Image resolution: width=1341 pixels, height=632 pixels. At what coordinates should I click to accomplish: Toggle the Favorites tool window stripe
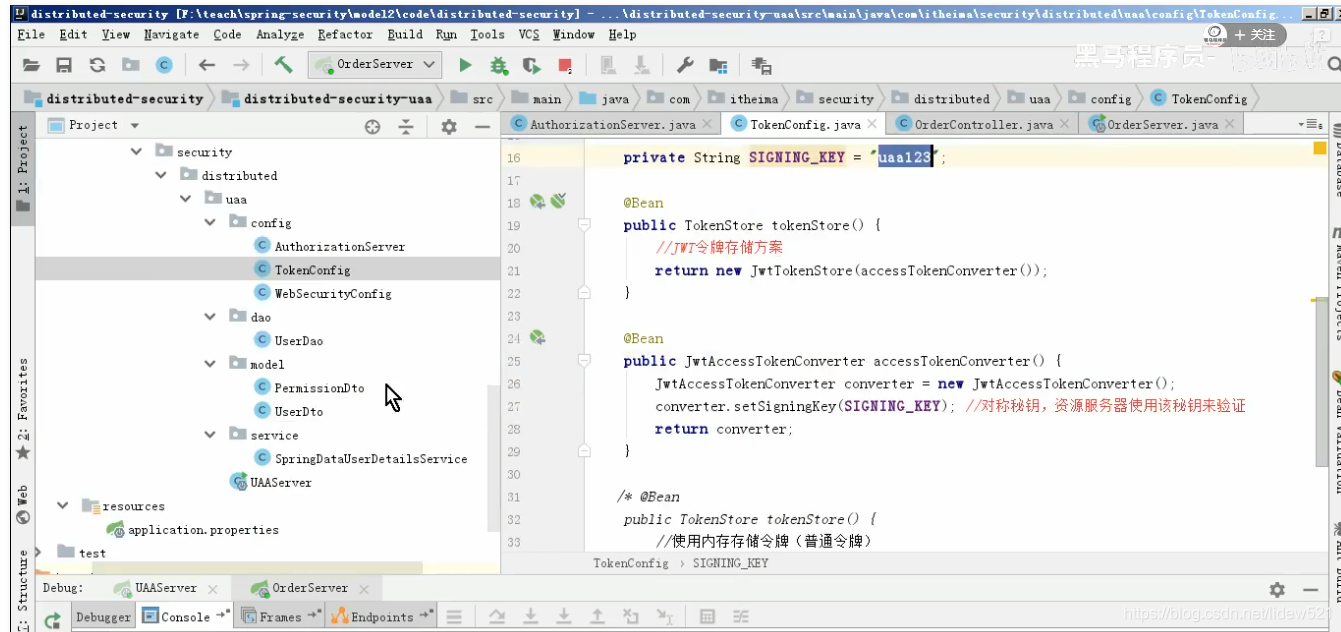coord(23,410)
